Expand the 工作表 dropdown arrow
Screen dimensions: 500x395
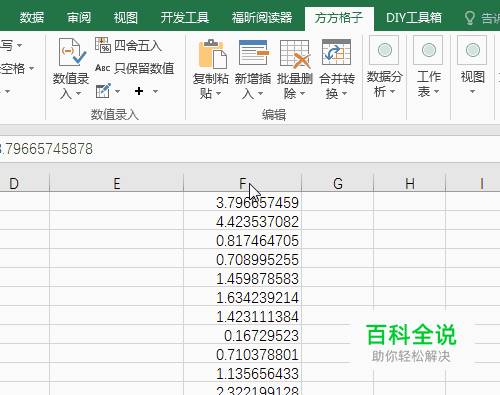tap(436, 91)
